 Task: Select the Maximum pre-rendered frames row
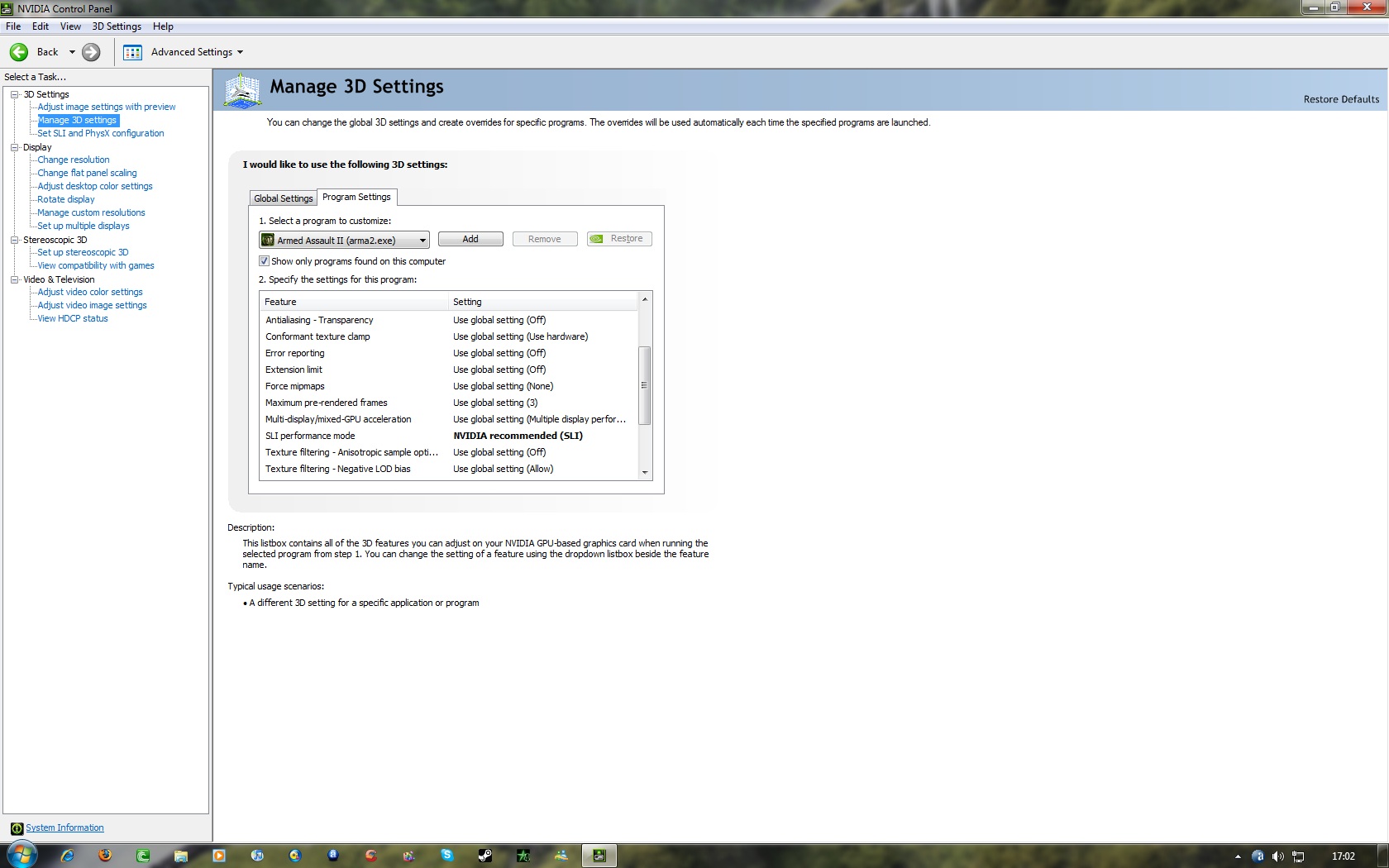(449, 403)
